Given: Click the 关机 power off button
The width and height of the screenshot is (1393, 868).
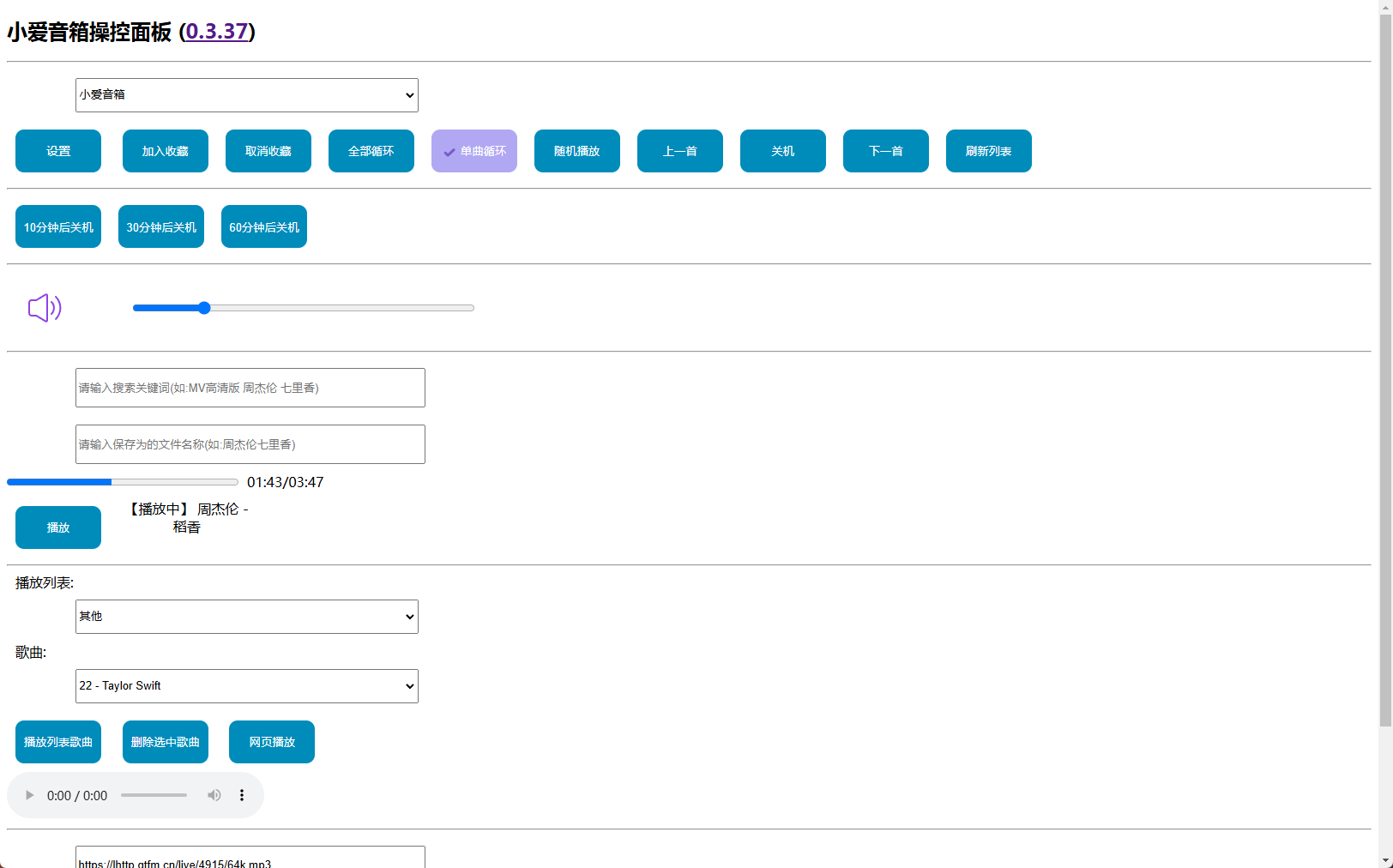Looking at the screenshot, I should point(783,151).
